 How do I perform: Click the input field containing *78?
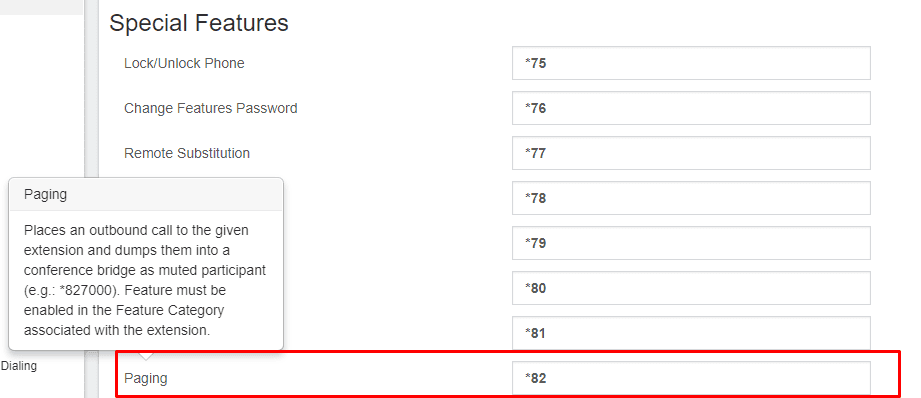click(691, 198)
